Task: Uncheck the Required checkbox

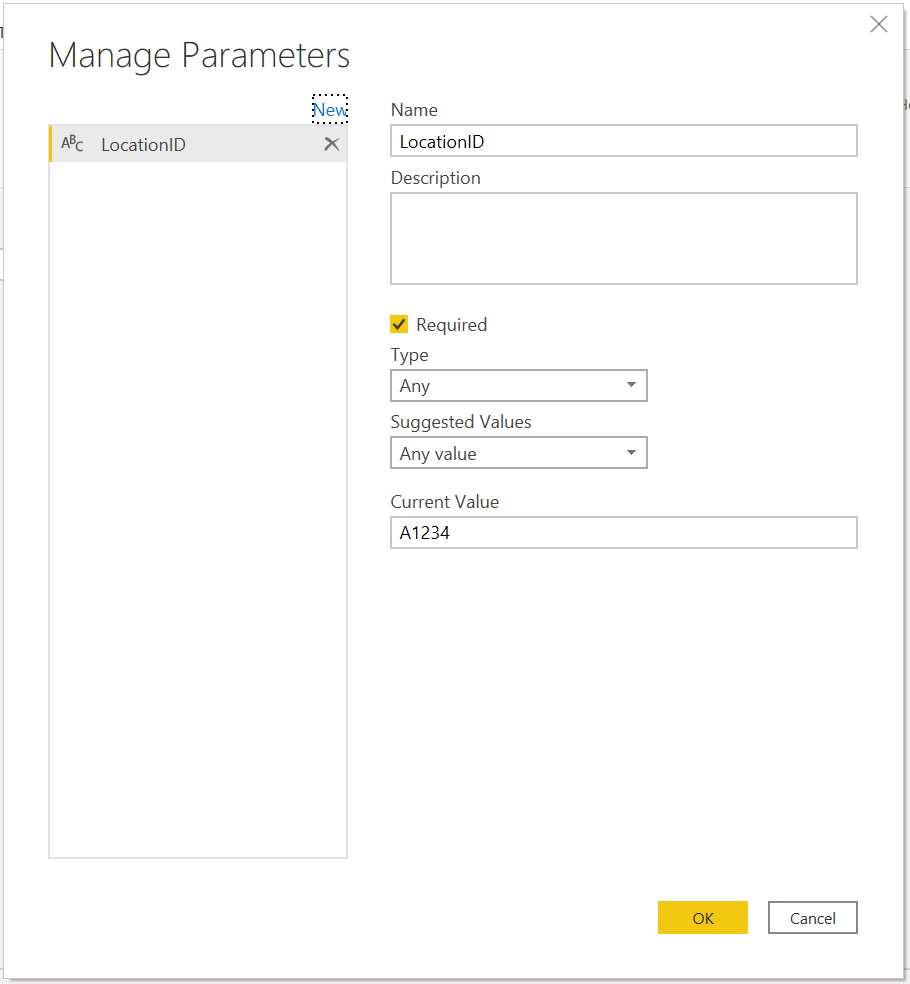Action: (x=399, y=324)
